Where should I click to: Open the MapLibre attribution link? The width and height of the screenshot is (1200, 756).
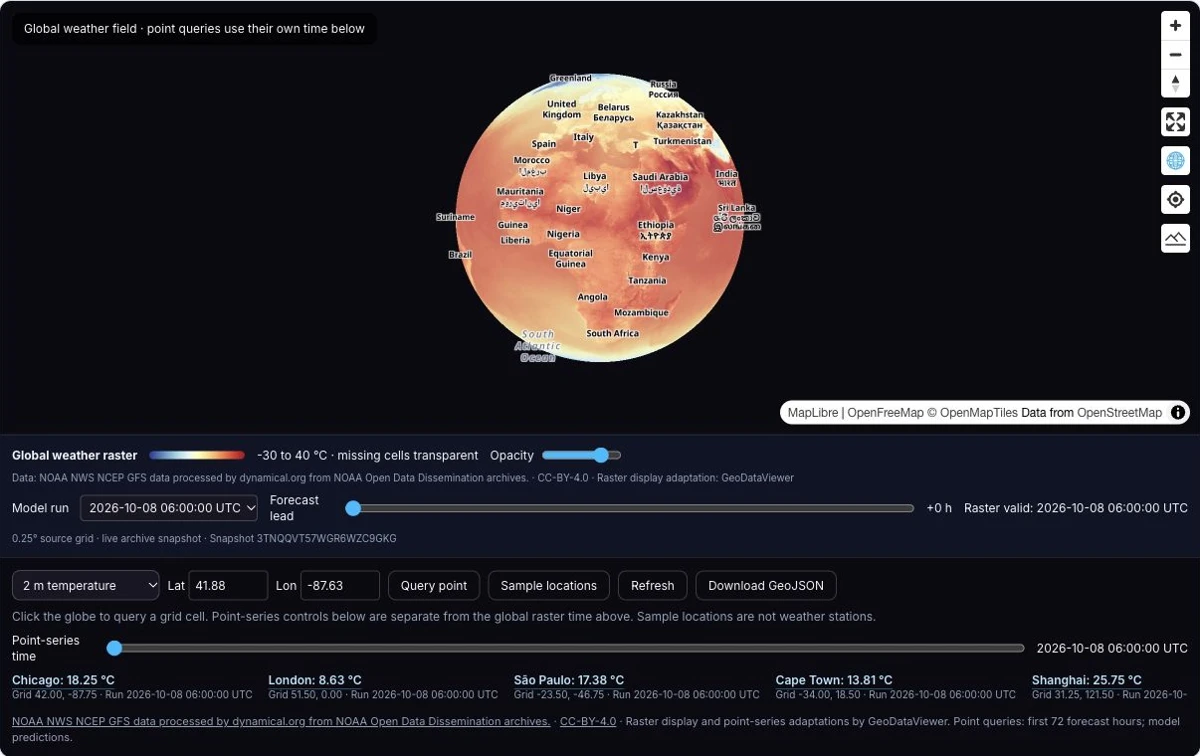pyautogui.click(x=812, y=412)
